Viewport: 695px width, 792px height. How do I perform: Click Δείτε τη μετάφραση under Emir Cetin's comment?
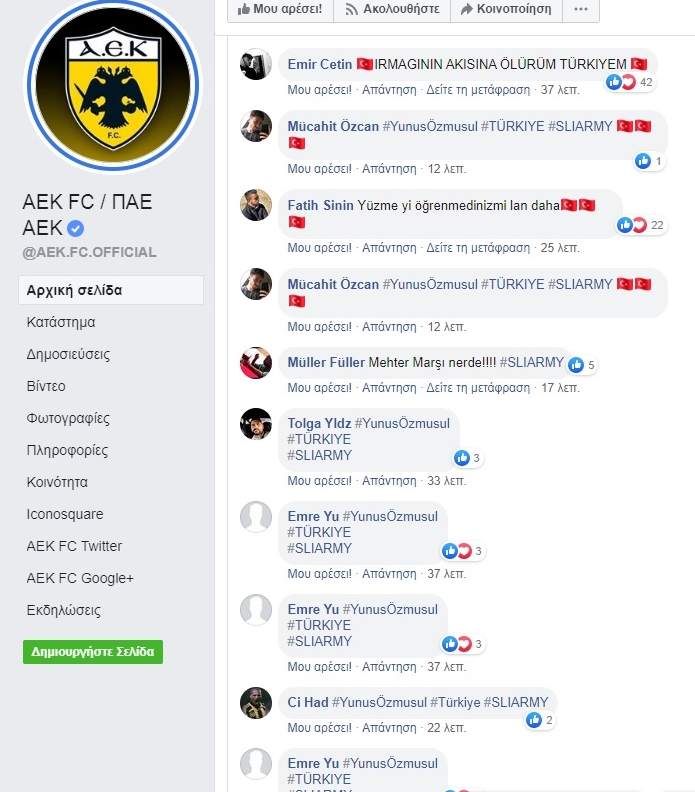[x=478, y=90]
